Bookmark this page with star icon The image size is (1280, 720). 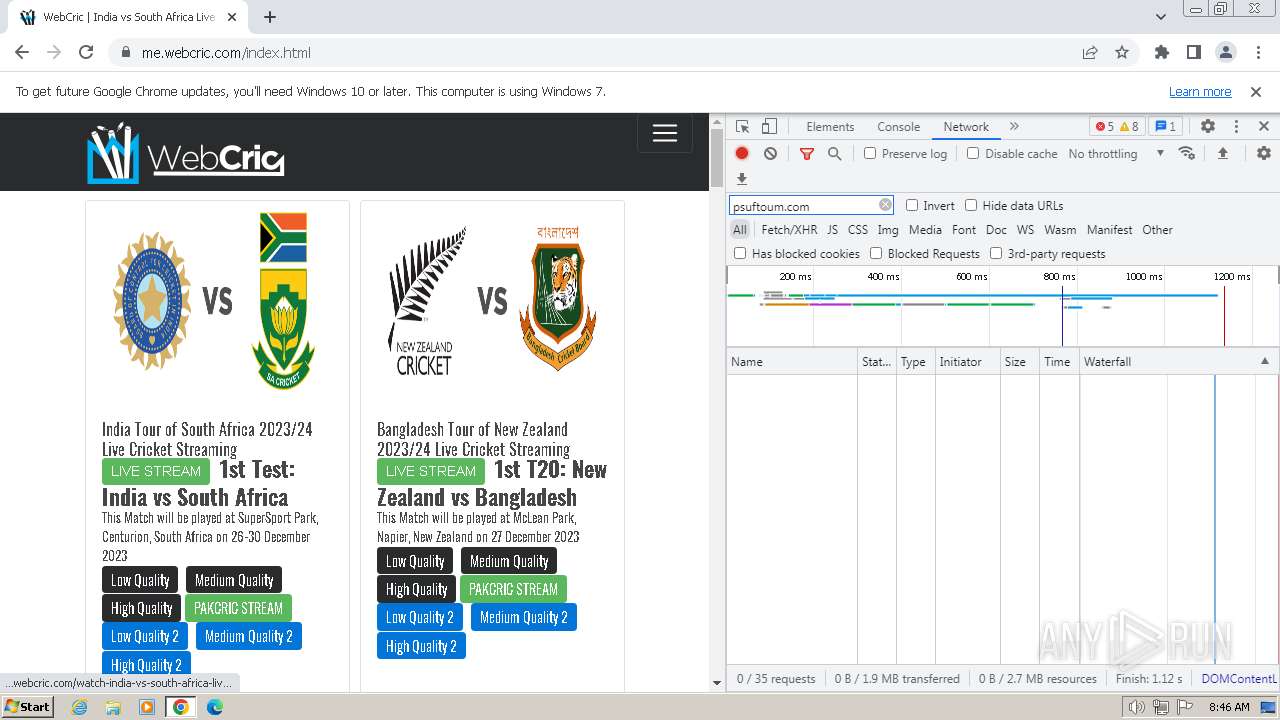(1122, 52)
